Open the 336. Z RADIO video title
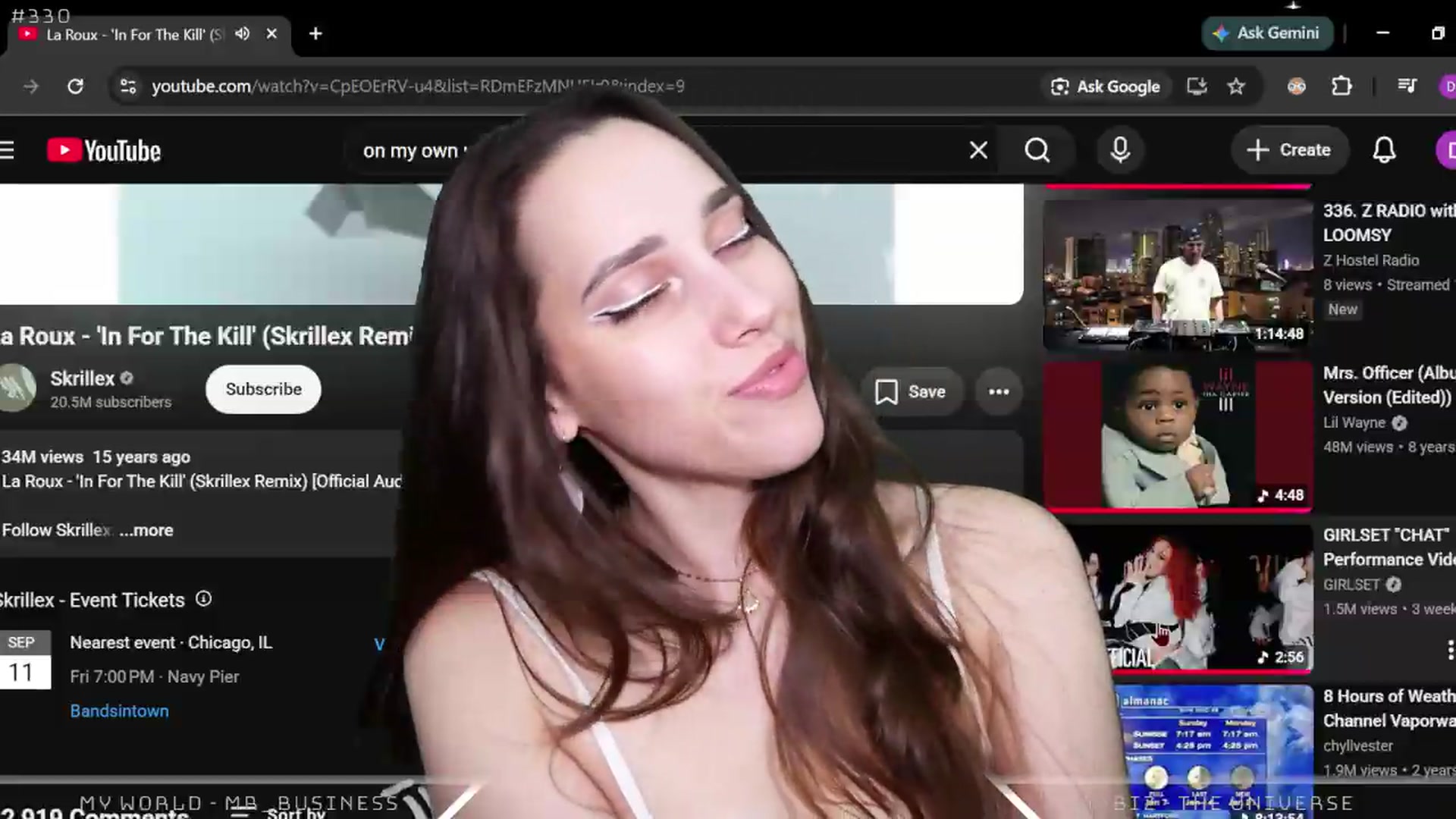The width and height of the screenshot is (1456, 819). coord(1389,223)
